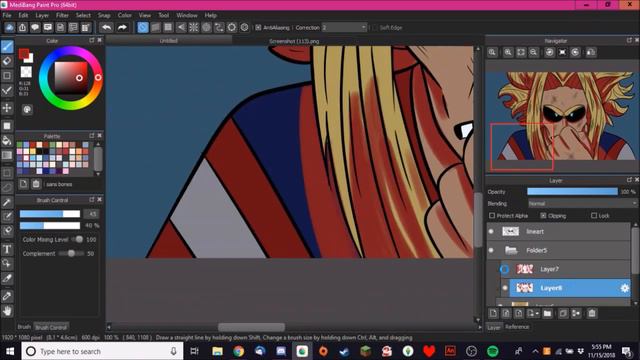Pick a shade in the color square
The width and height of the screenshot is (640, 360).
(x=71, y=78)
